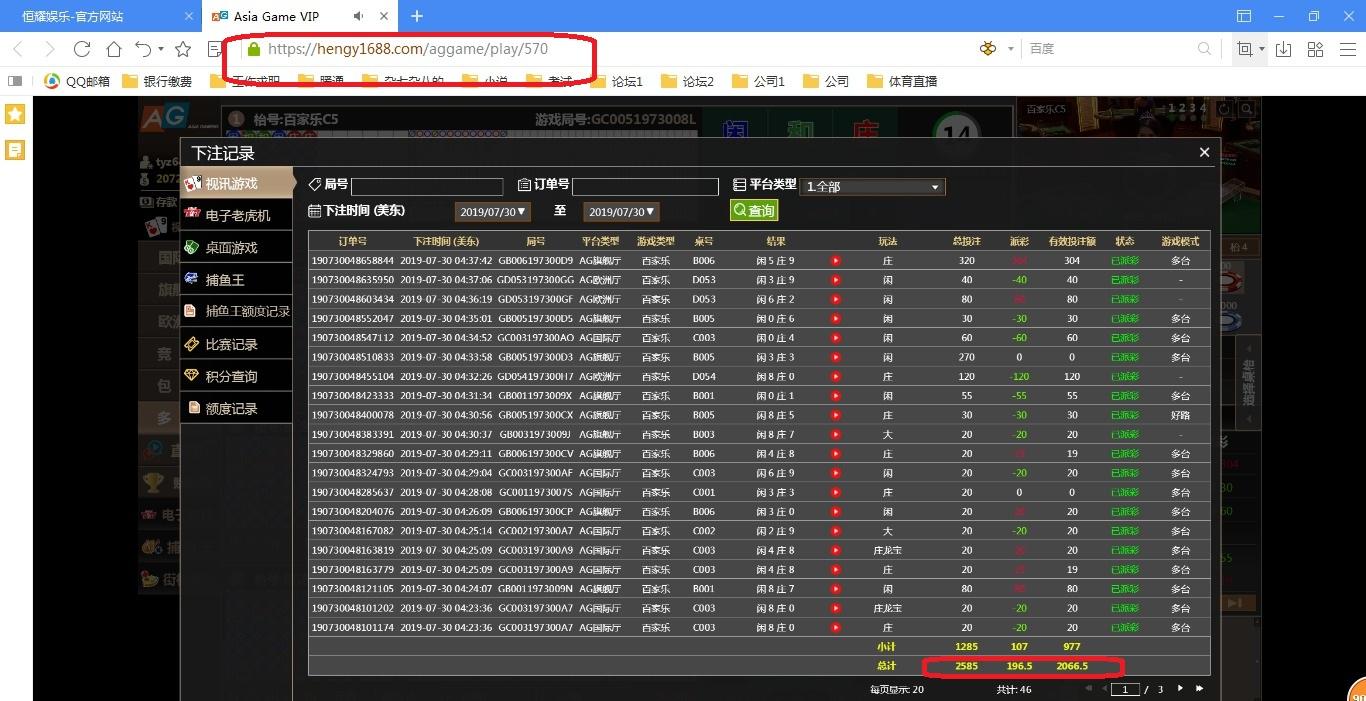Click the green 查询 button
Screen dimensions: 1366x701
pyautogui.click(x=754, y=211)
